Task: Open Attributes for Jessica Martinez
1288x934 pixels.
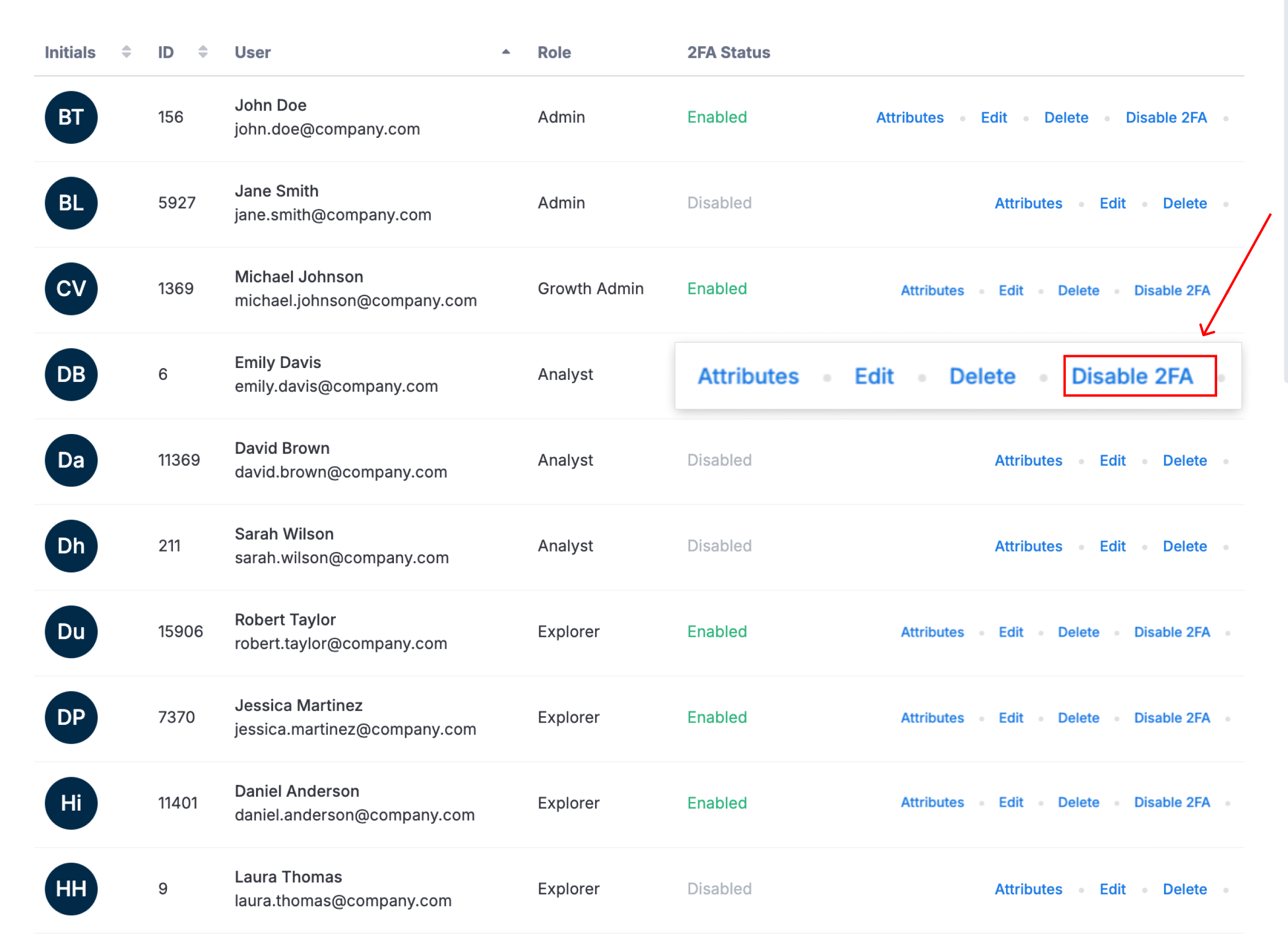Action: (x=933, y=718)
